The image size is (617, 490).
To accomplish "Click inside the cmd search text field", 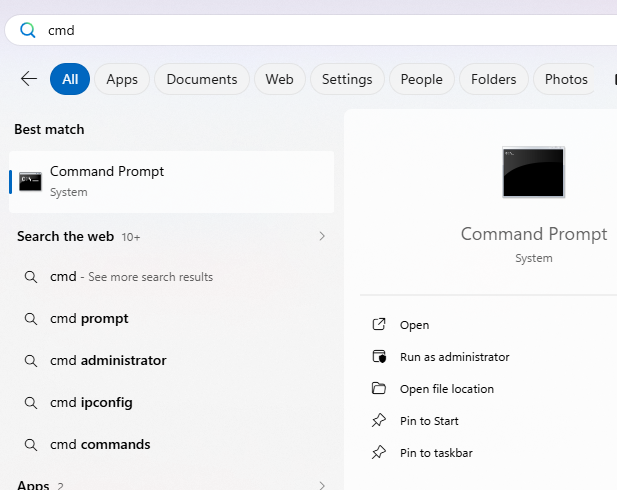I will coord(300,30).
